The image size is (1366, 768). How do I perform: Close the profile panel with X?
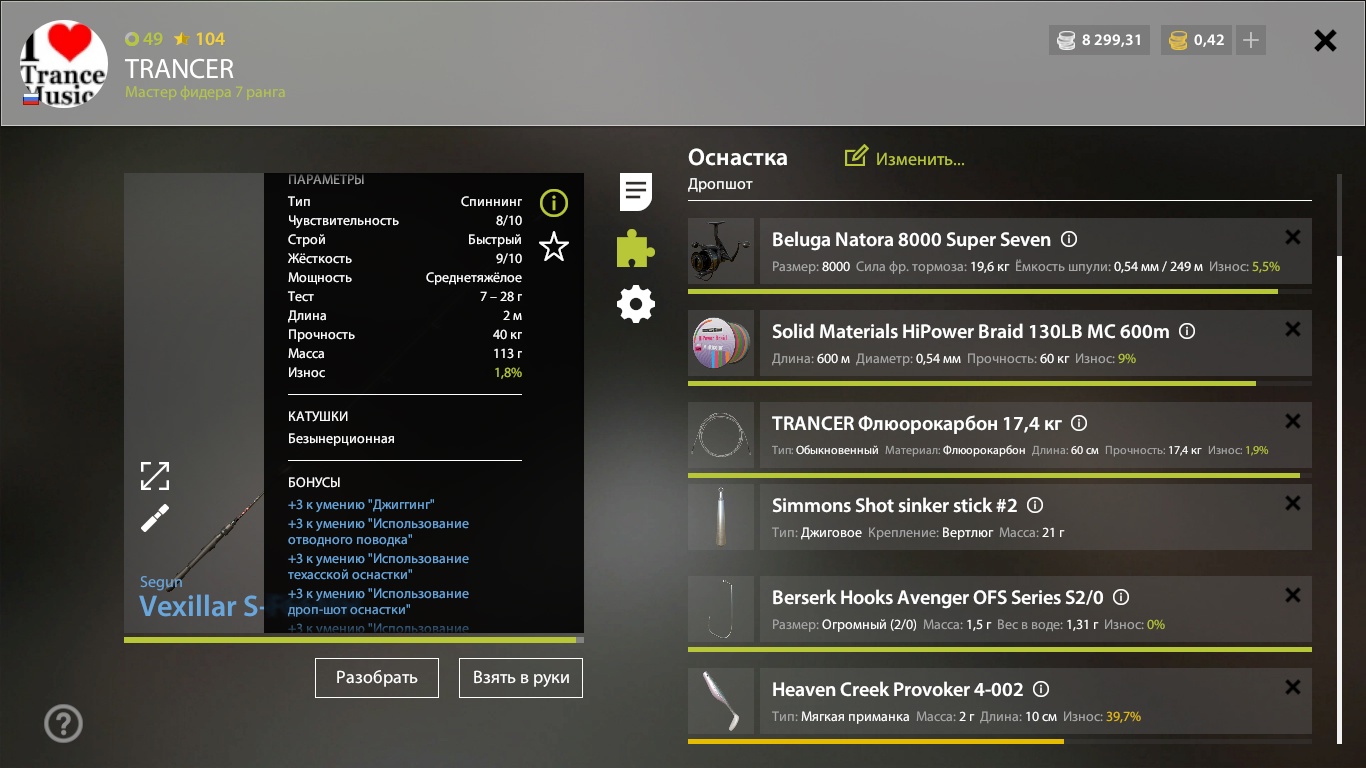point(1325,41)
